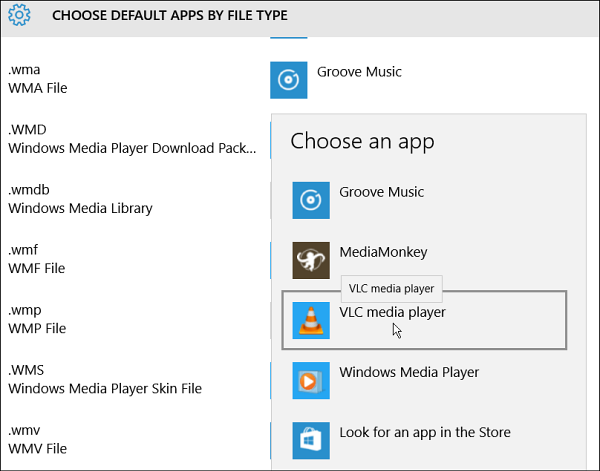Select the .WMS Skin File entry
Viewport: 600px width, 471px height.
[x=120, y=379]
